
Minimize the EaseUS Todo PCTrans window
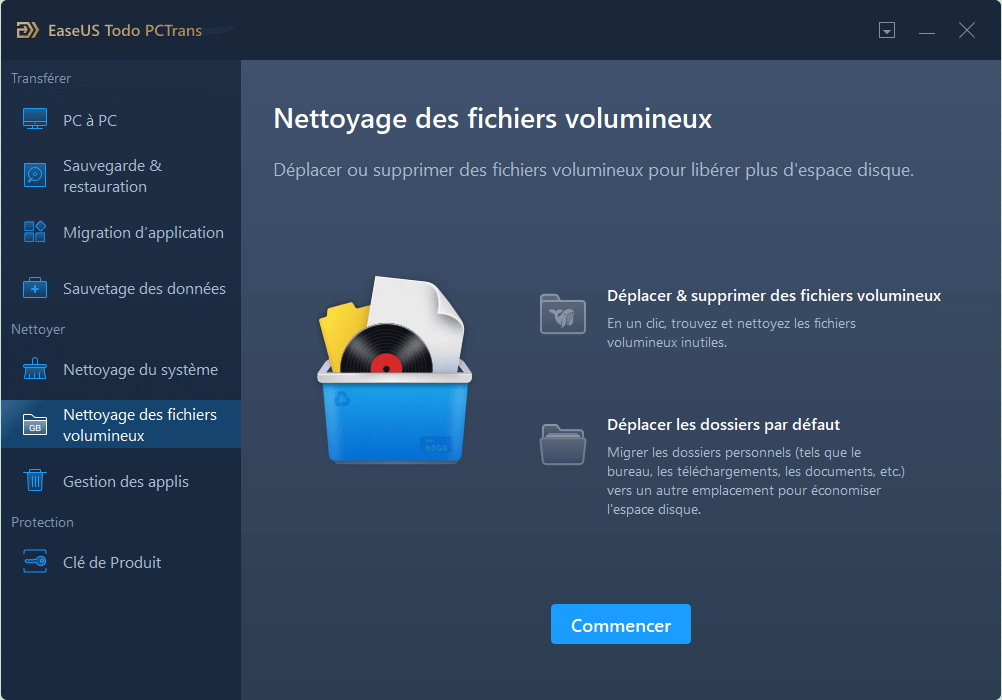(x=927, y=31)
